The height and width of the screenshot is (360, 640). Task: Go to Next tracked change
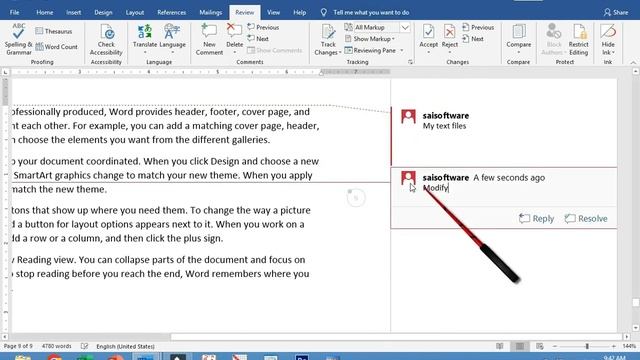point(473,39)
